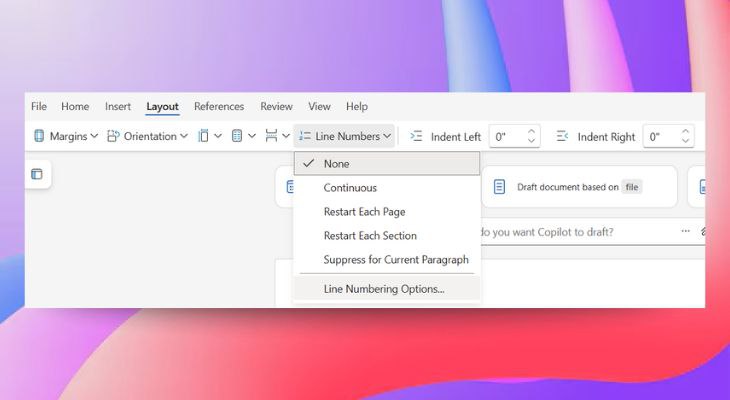The width and height of the screenshot is (730, 400).
Task: Decrease Indent Right with down arrow
Action: (x=685, y=141)
